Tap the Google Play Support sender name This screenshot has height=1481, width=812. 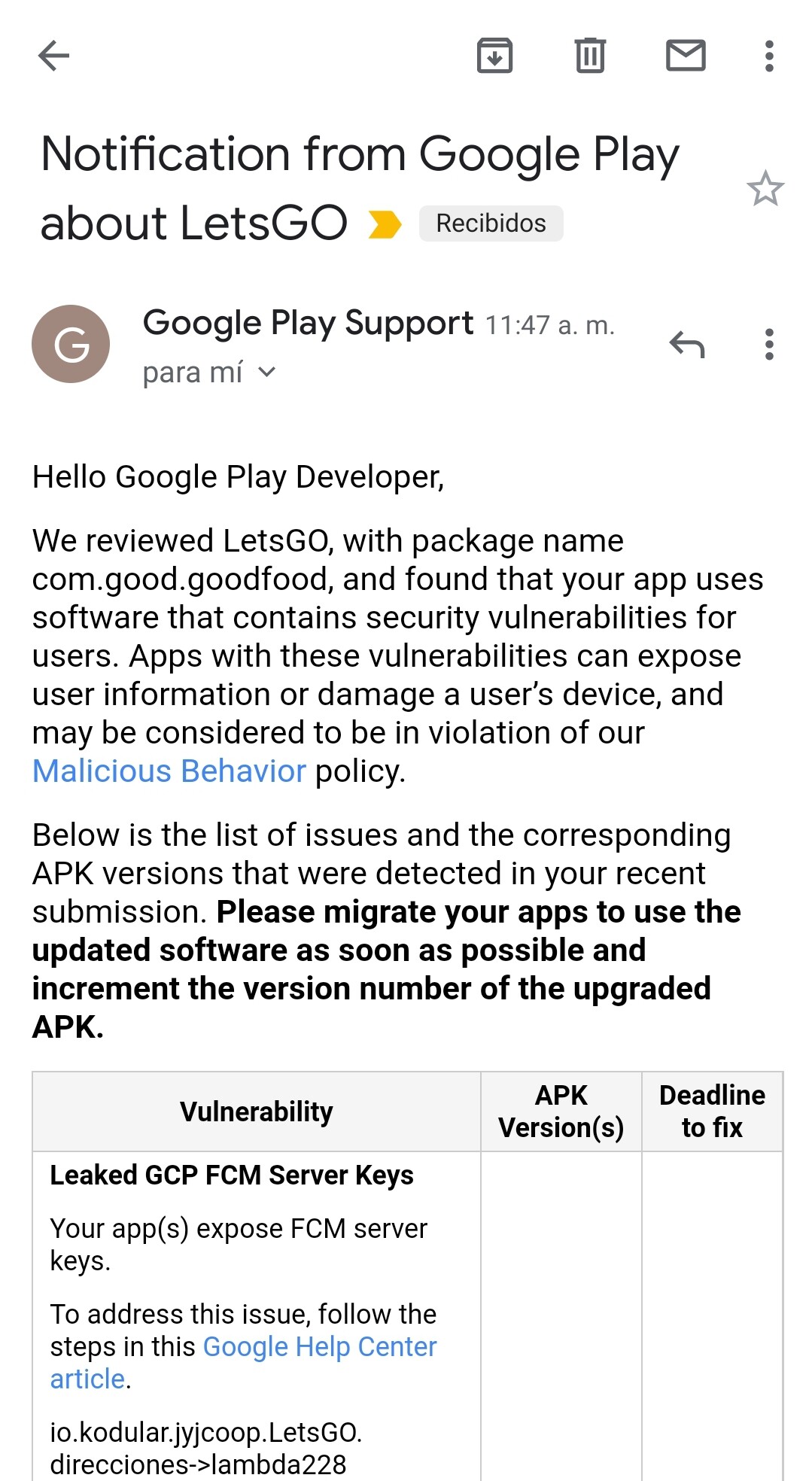(x=308, y=323)
